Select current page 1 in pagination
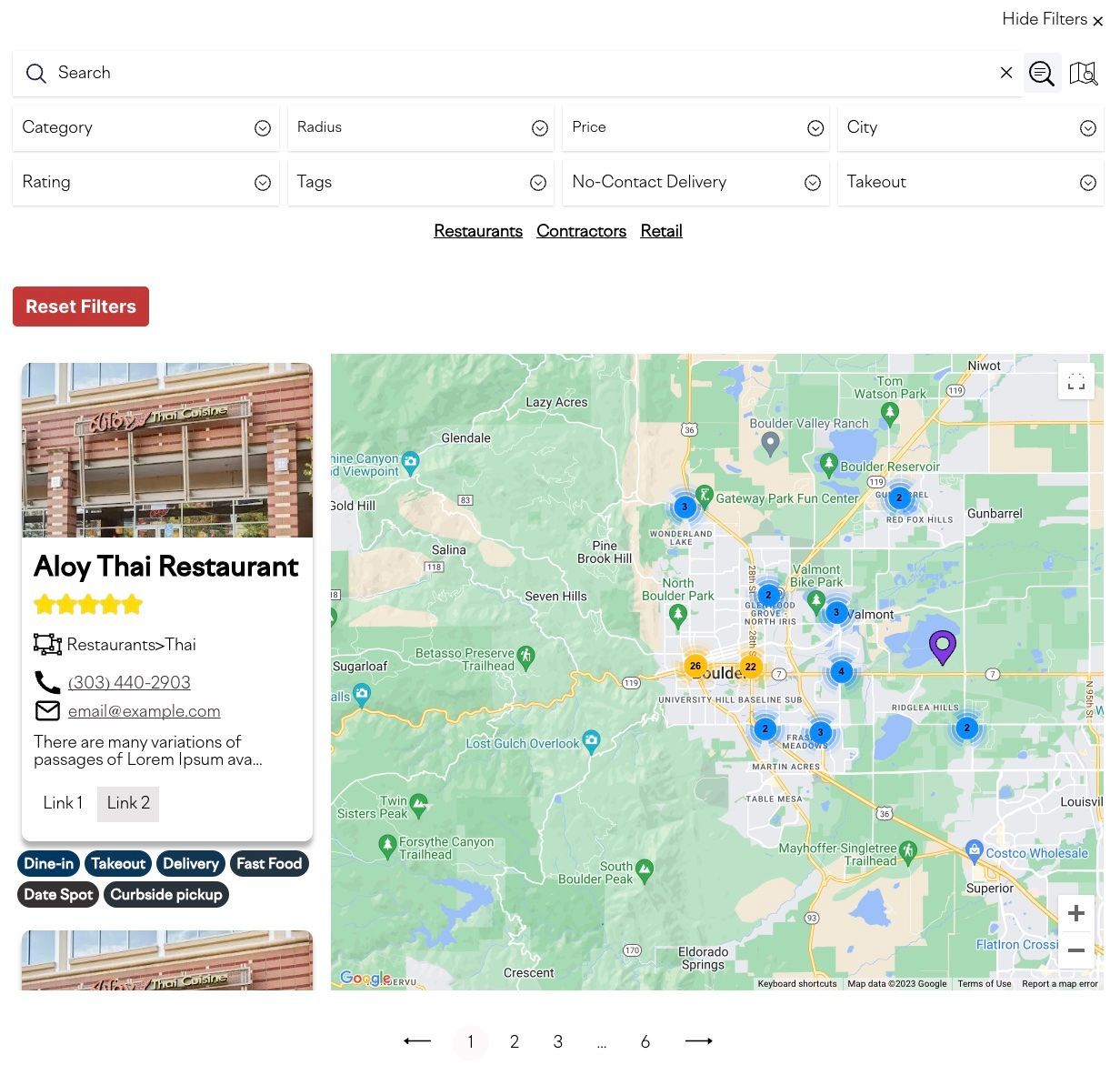 coord(471,1042)
